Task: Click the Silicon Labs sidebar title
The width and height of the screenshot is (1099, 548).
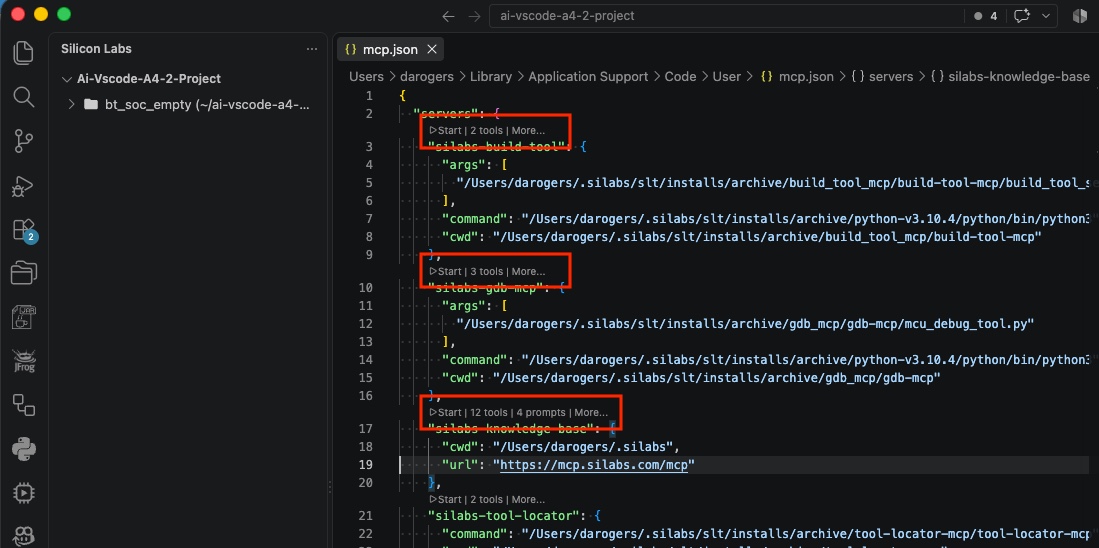Action: pyautogui.click(x=96, y=49)
